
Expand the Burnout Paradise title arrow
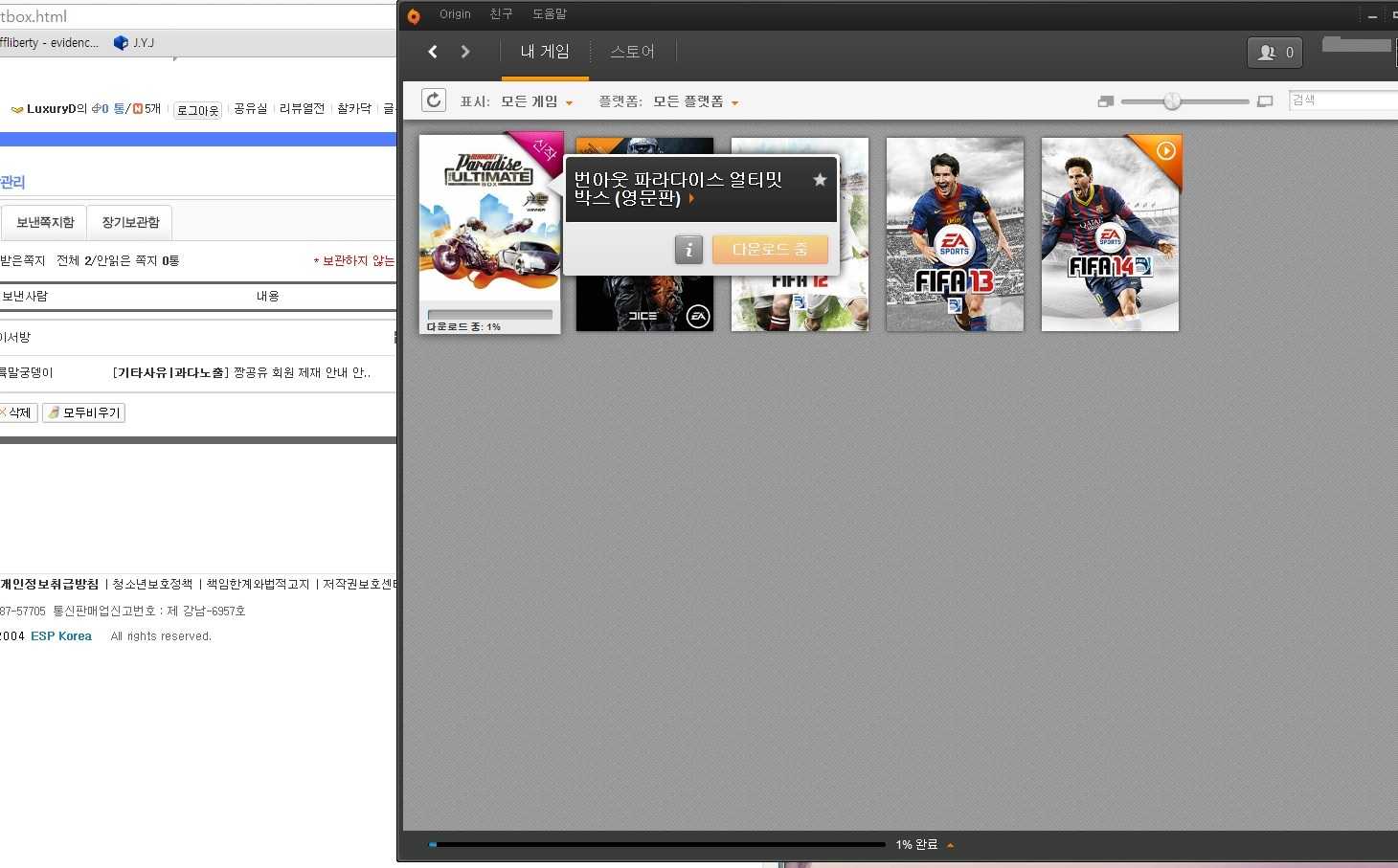(x=691, y=199)
